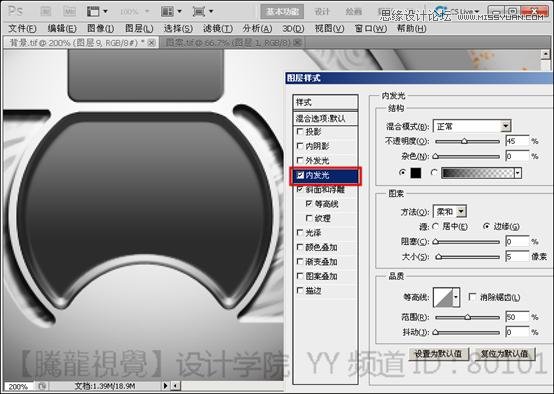Open Mini Bridge via the Mb icon
The height and width of the screenshot is (394, 554).
(70, 11)
